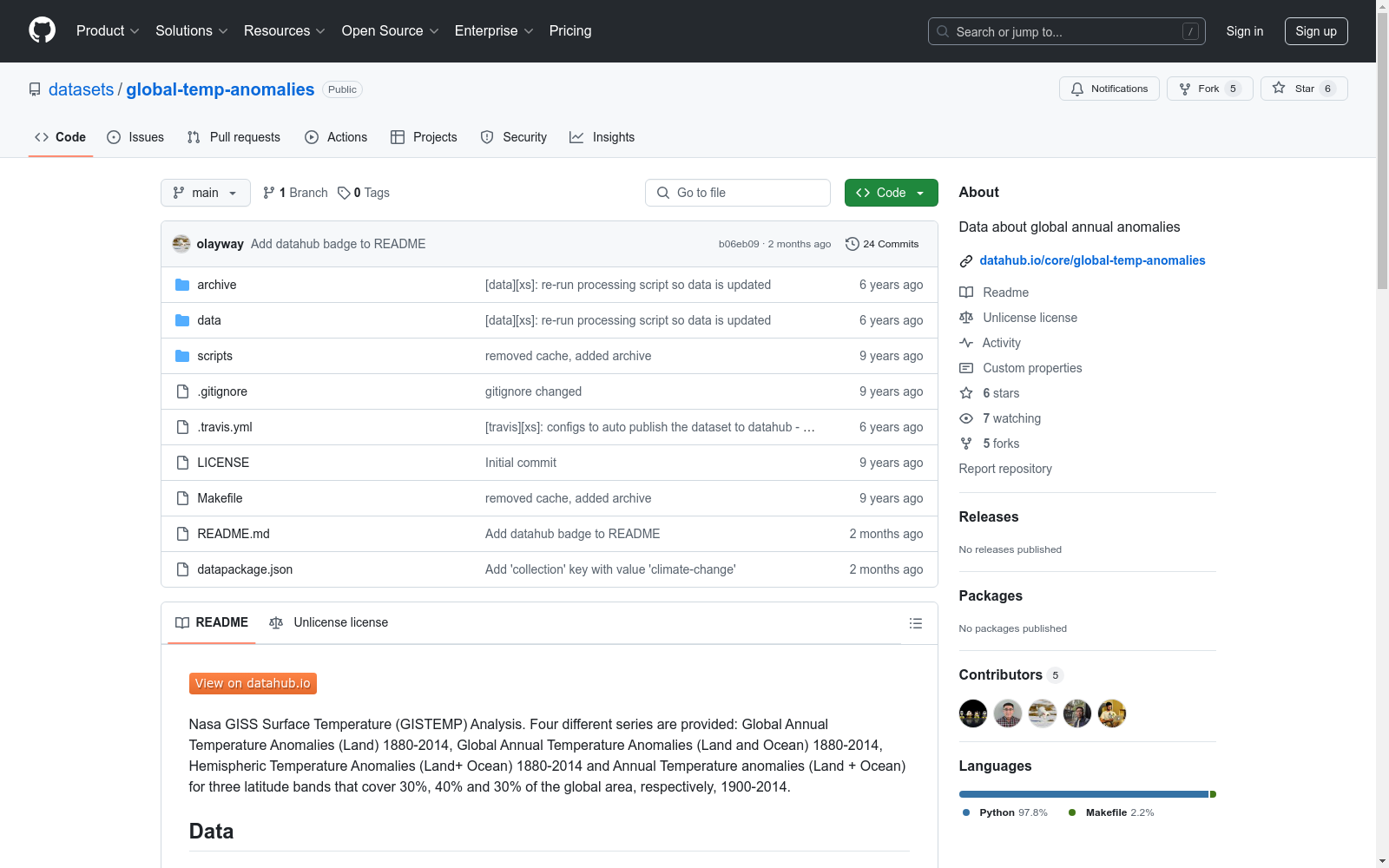
Task: Click the last contributor avatar
Action: (1112, 713)
